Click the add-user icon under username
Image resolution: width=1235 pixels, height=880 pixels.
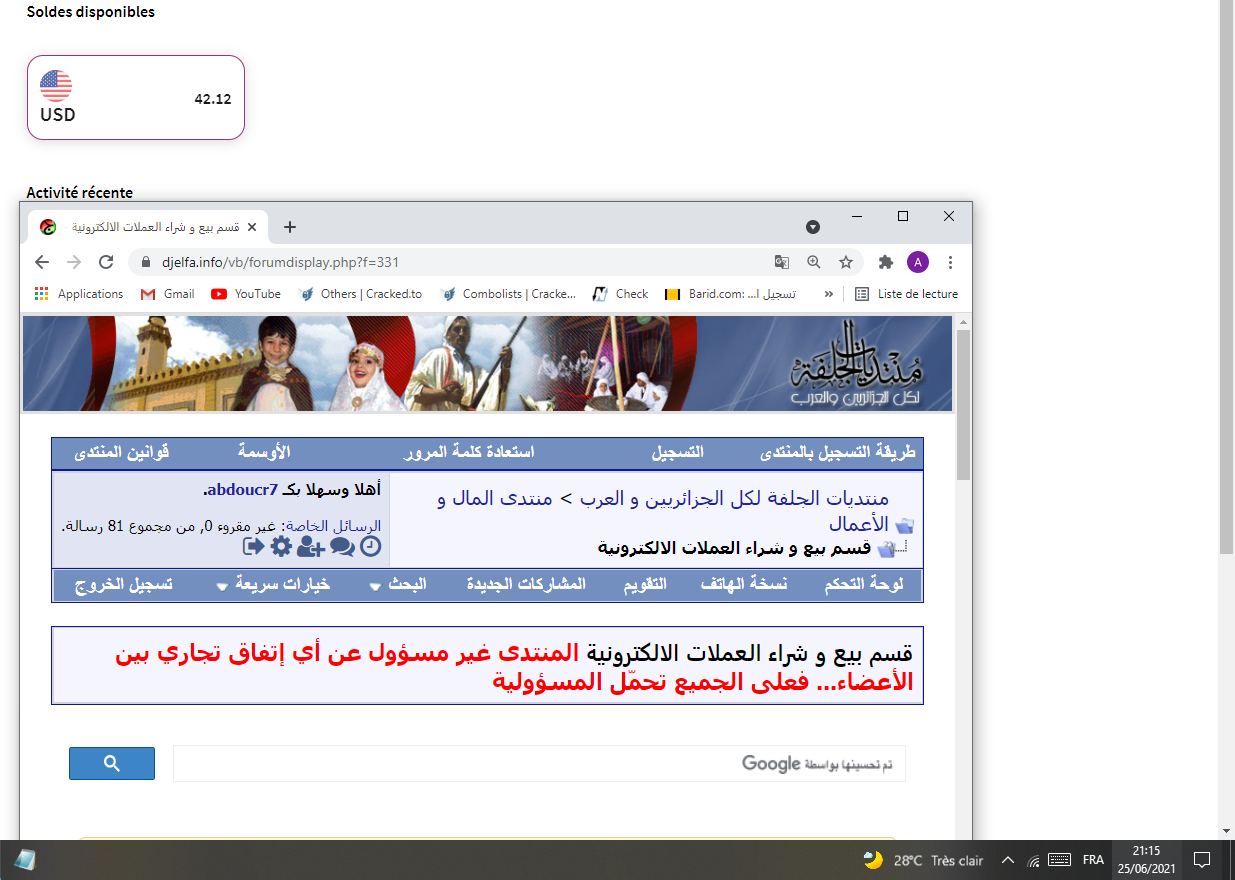pos(311,546)
